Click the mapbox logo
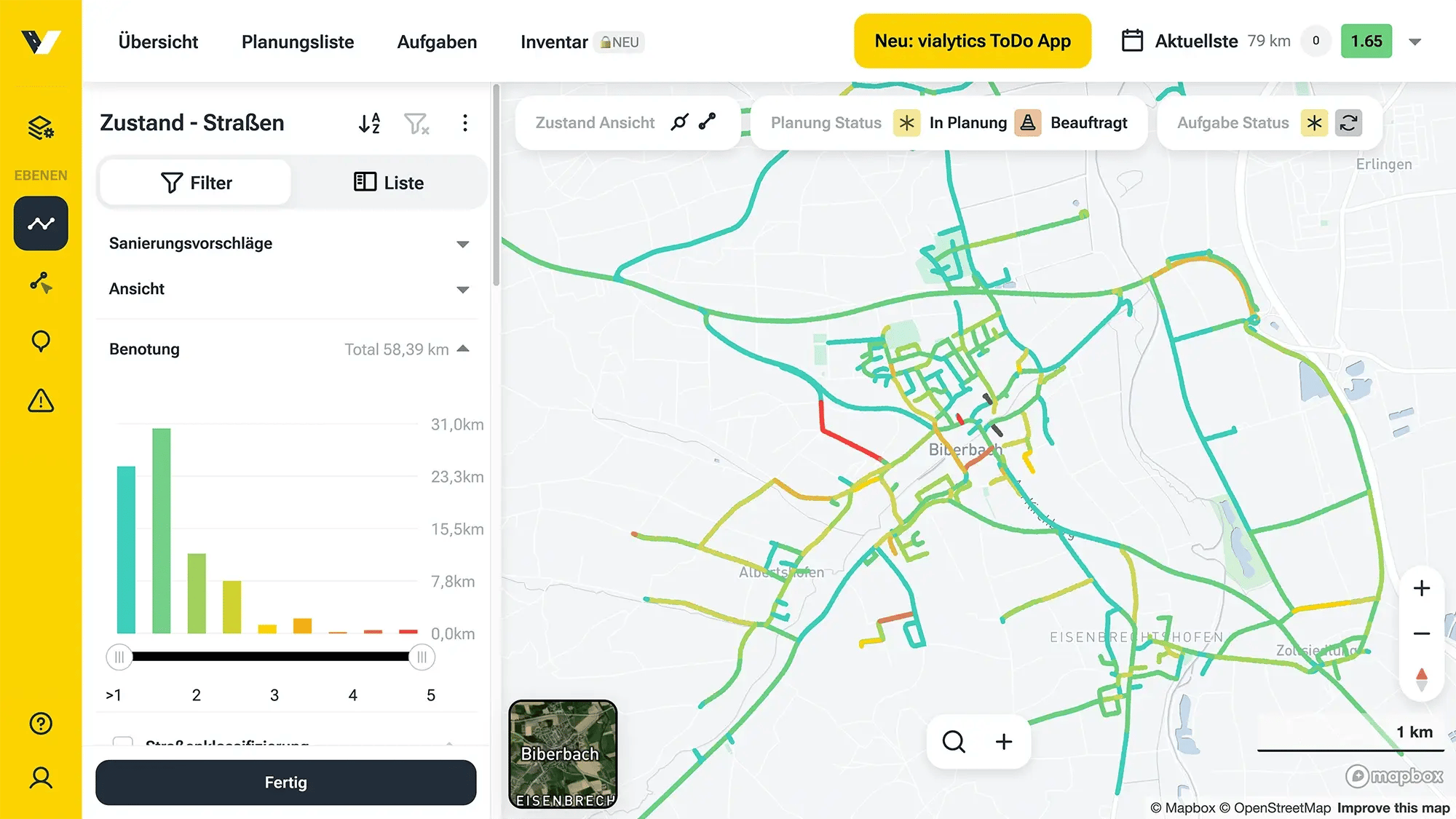The image size is (1456, 819). click(1394, 776)
